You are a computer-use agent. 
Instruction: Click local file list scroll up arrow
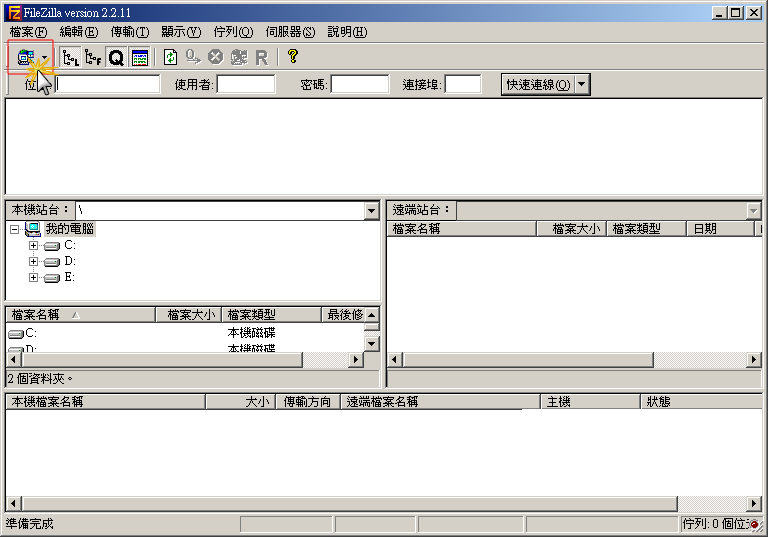(372, 315)
